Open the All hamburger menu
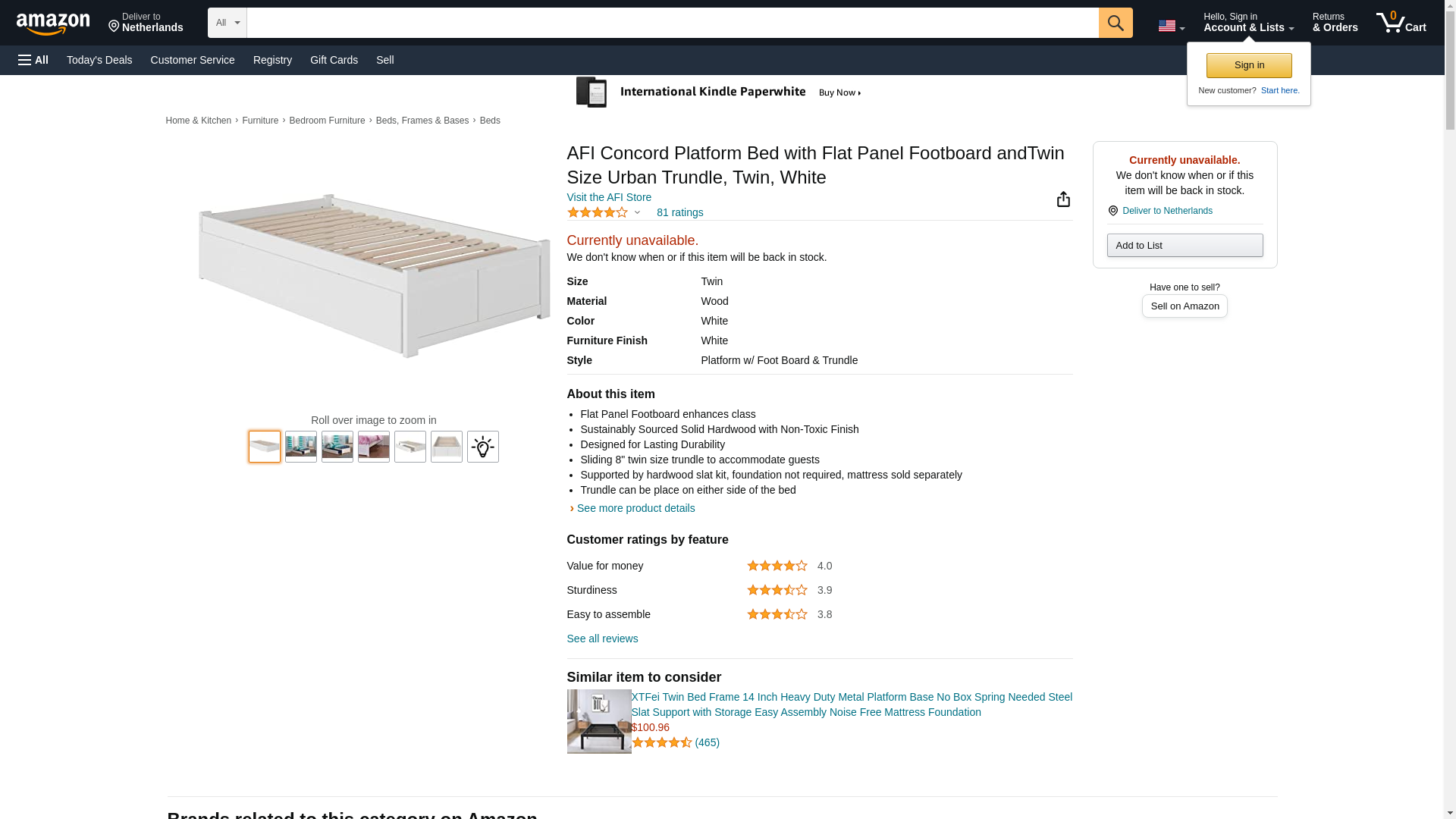 [x=33, y=60]
